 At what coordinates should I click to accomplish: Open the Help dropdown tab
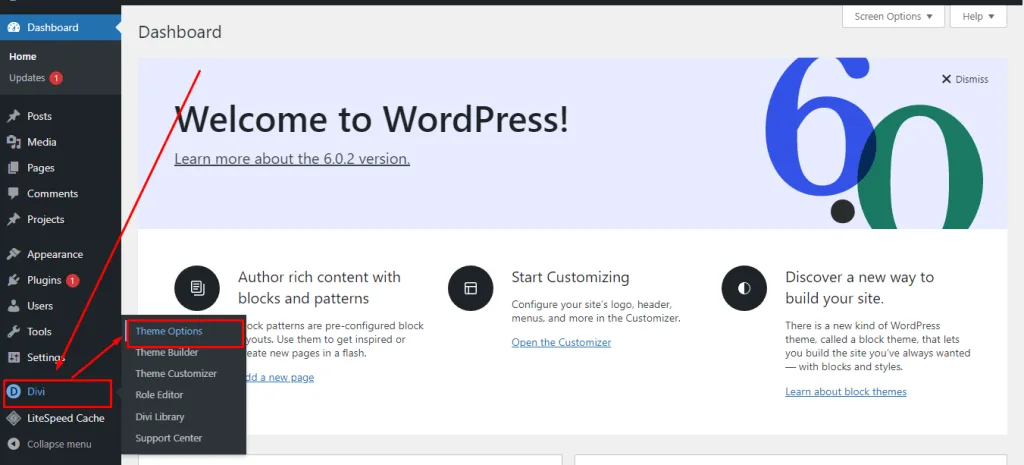978,17
